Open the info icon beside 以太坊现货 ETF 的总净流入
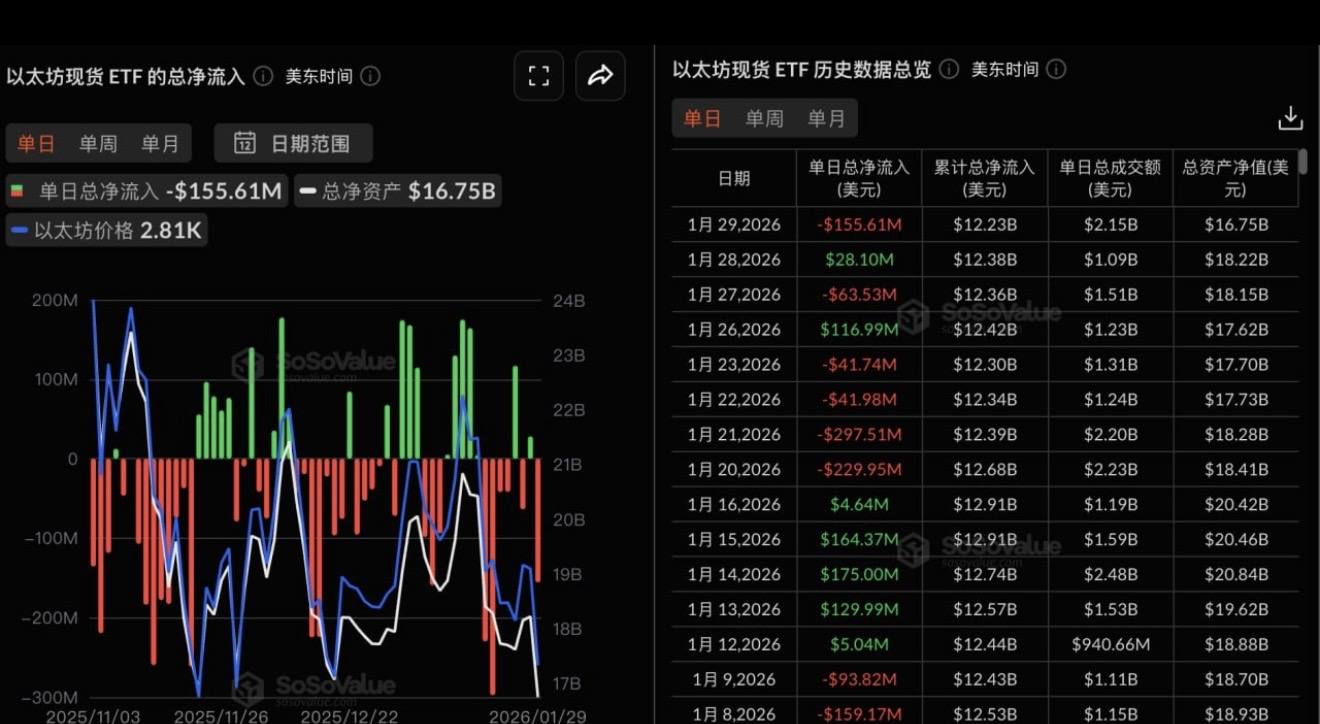This screenshot has width=1320, height=724. point(261,75)
